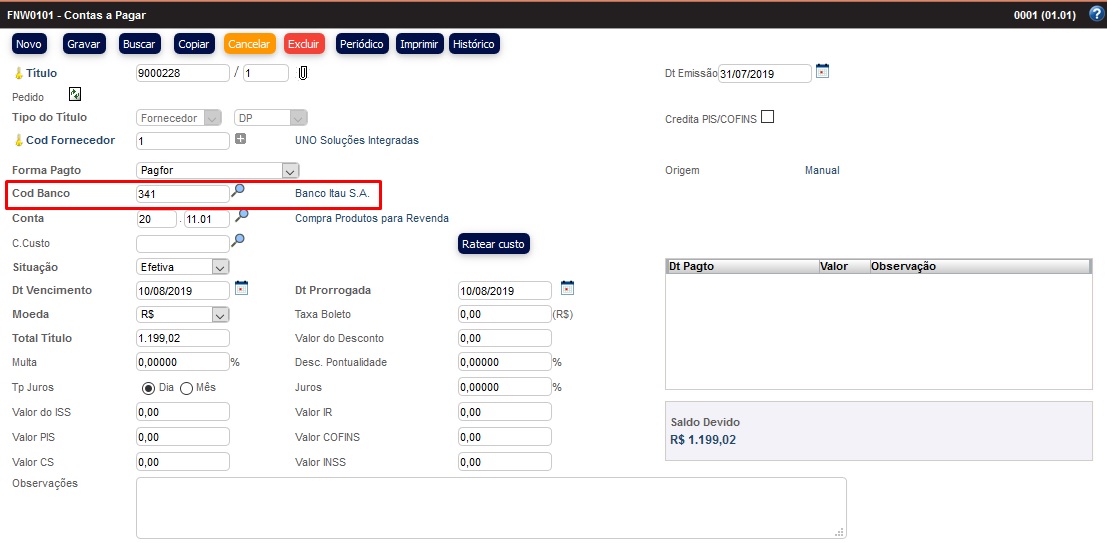Click the Pedido refresh document icon
Viewport: 1107px width, 543px height.
pyautogui.click(x=75, y=94)
